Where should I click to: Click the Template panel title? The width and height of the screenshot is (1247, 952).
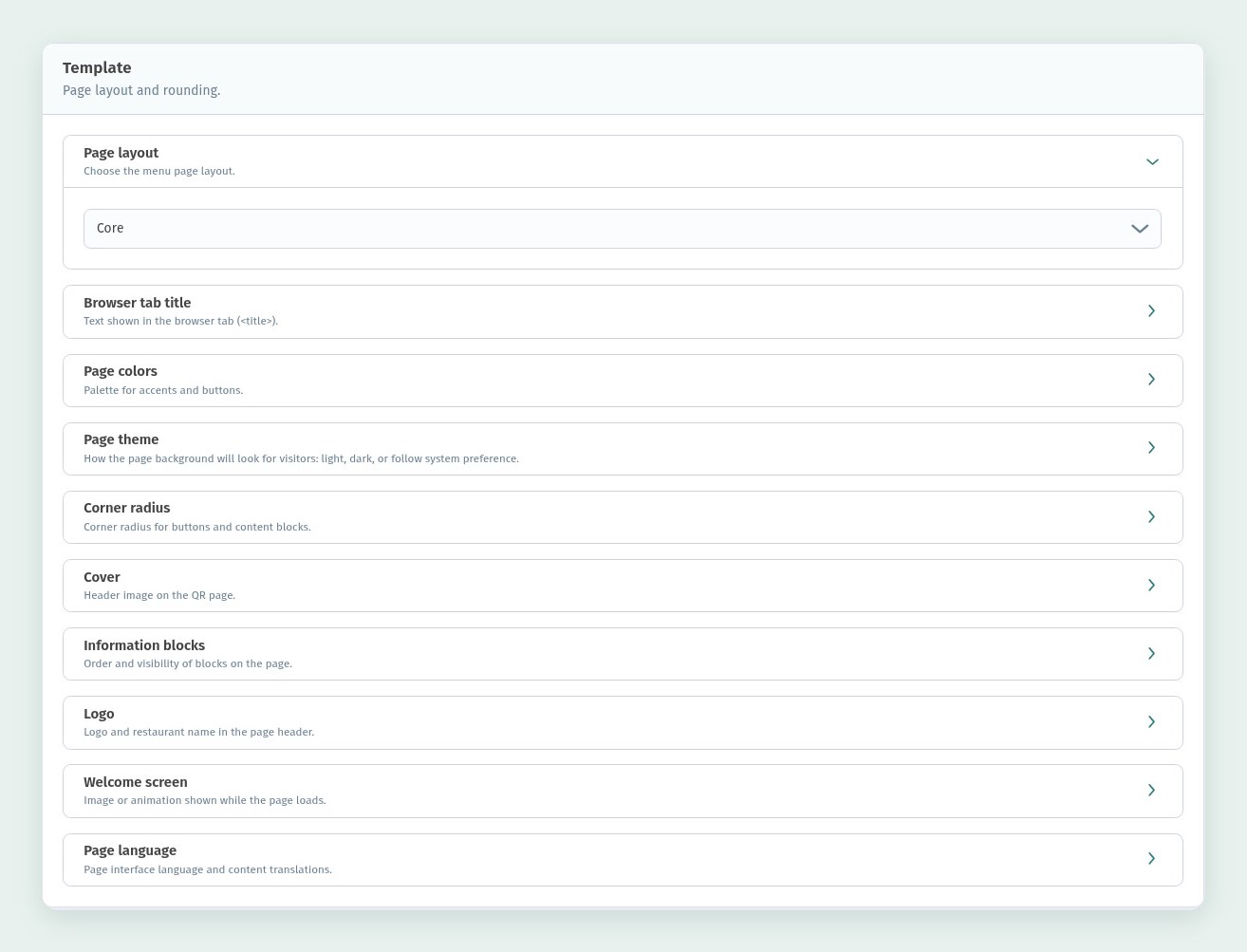pyautogui.click(x=97, y=67)
